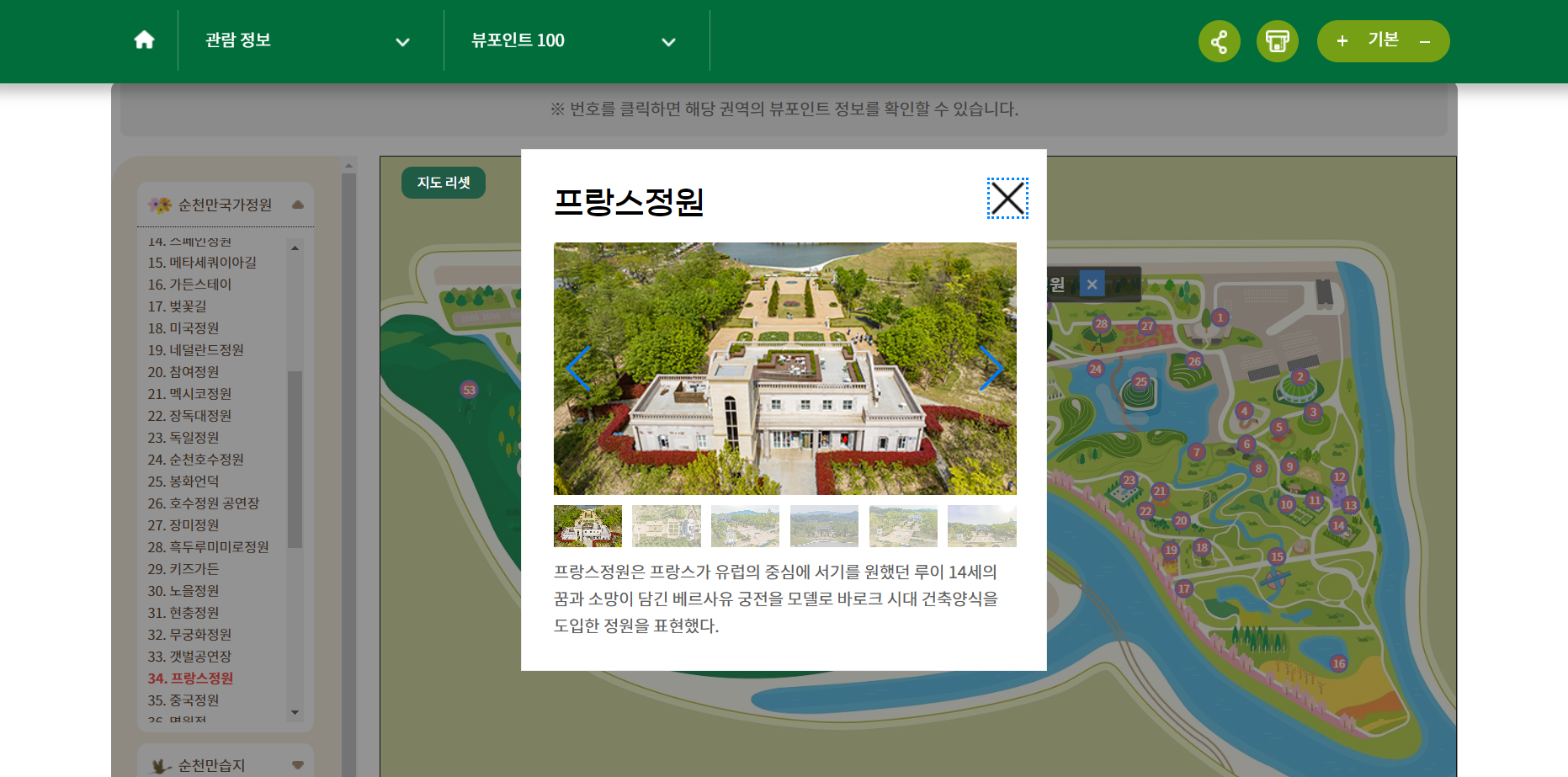Click the home icon in the navigation bar
This screenshot has width=1568, height=777.
coord(144,40)
